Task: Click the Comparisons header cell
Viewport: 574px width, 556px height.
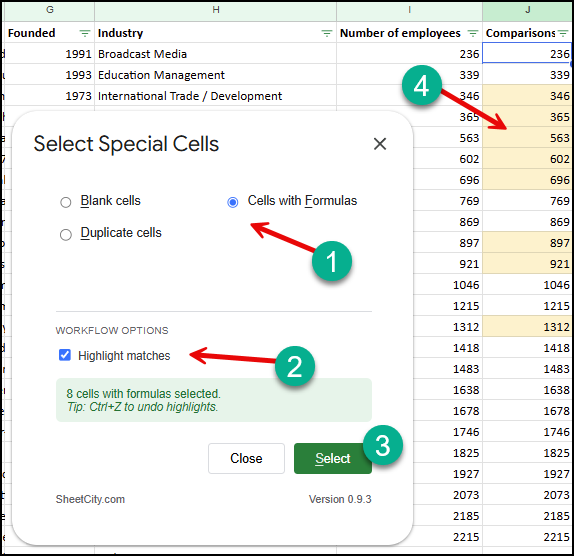Action: (x=527, y=33)
